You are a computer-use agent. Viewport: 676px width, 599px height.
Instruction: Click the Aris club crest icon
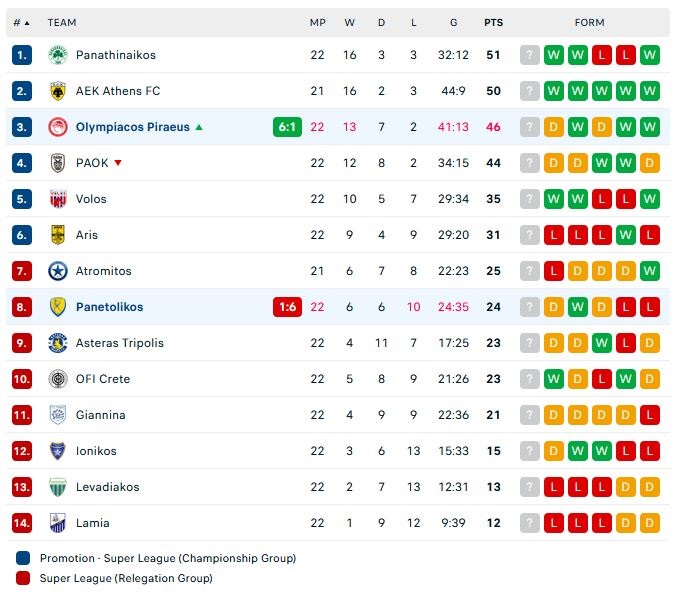click(x=57, y=235)
